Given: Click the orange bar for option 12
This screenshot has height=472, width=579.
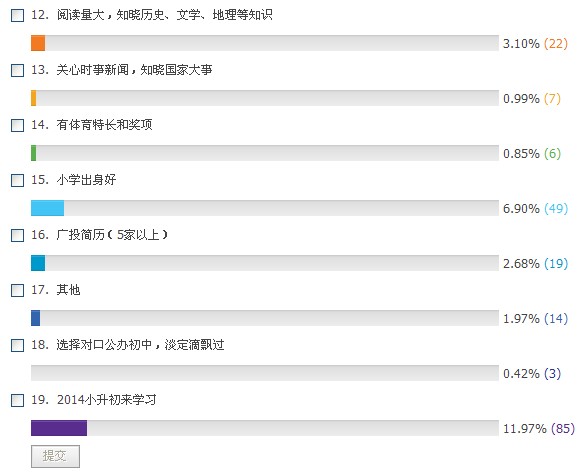Looking at the screenshot, I should [x=38, y=43].
